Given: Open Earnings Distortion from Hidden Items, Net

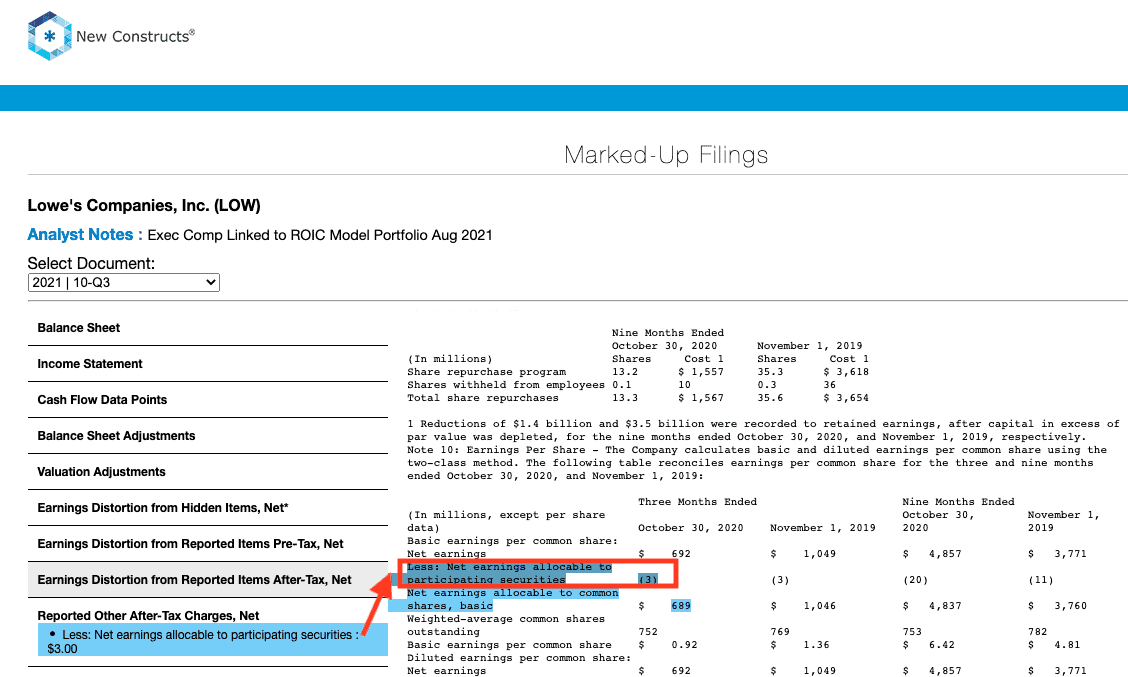Looking at the screenshot, I should [208, 508].
